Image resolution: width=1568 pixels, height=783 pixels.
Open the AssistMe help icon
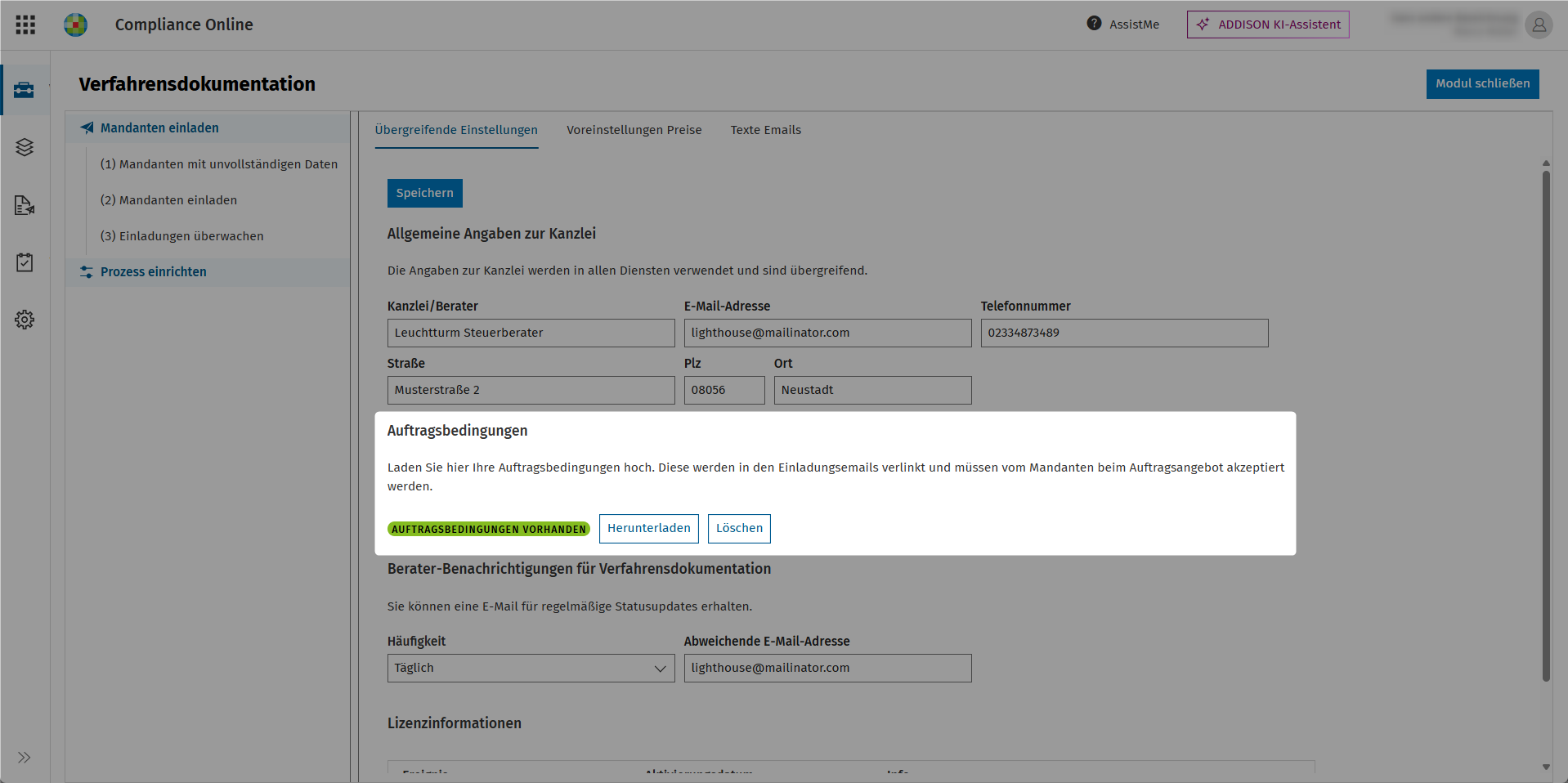(x=1094, y=24)
